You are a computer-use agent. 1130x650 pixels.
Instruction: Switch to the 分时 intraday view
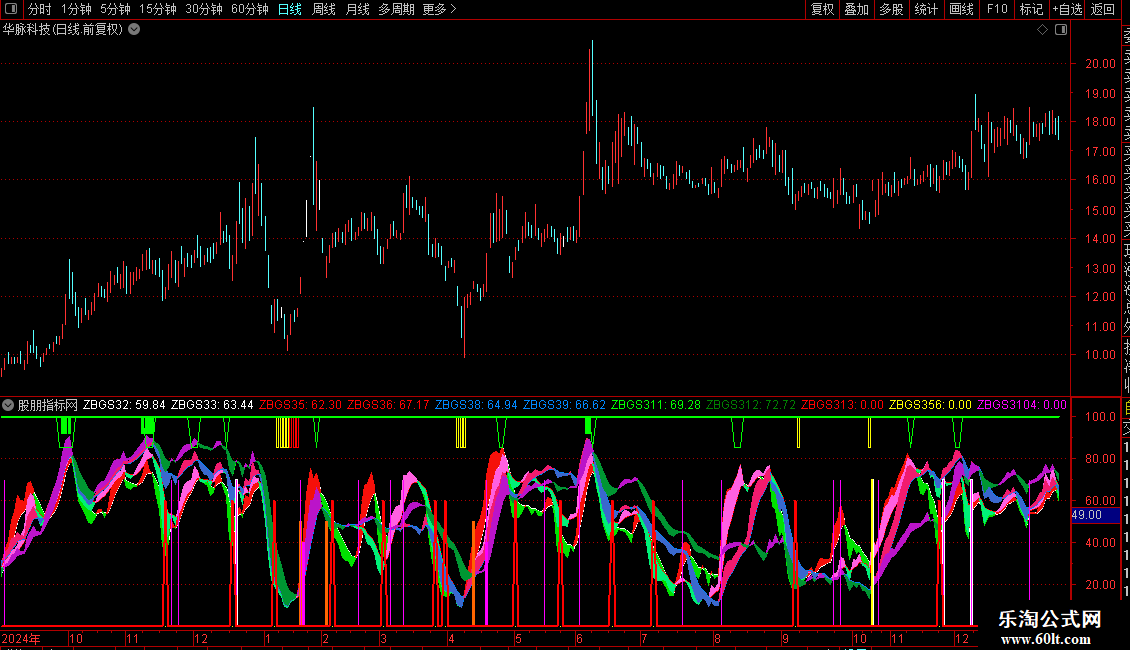[x=40, y=9]
